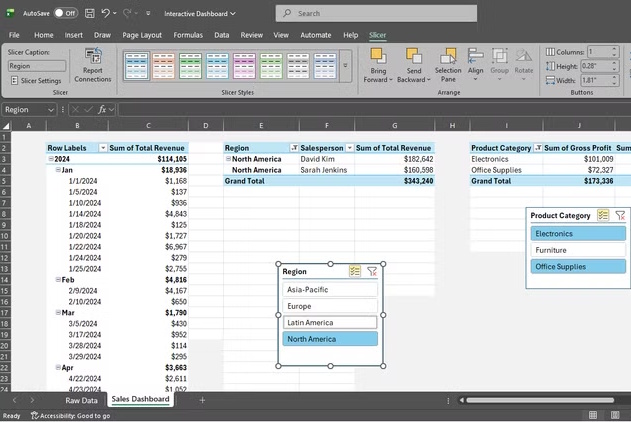This screenshot has height=422, width=631.
Task: Open Interactive Dashboard file name dropdown
Action: [x=200, y=14]
